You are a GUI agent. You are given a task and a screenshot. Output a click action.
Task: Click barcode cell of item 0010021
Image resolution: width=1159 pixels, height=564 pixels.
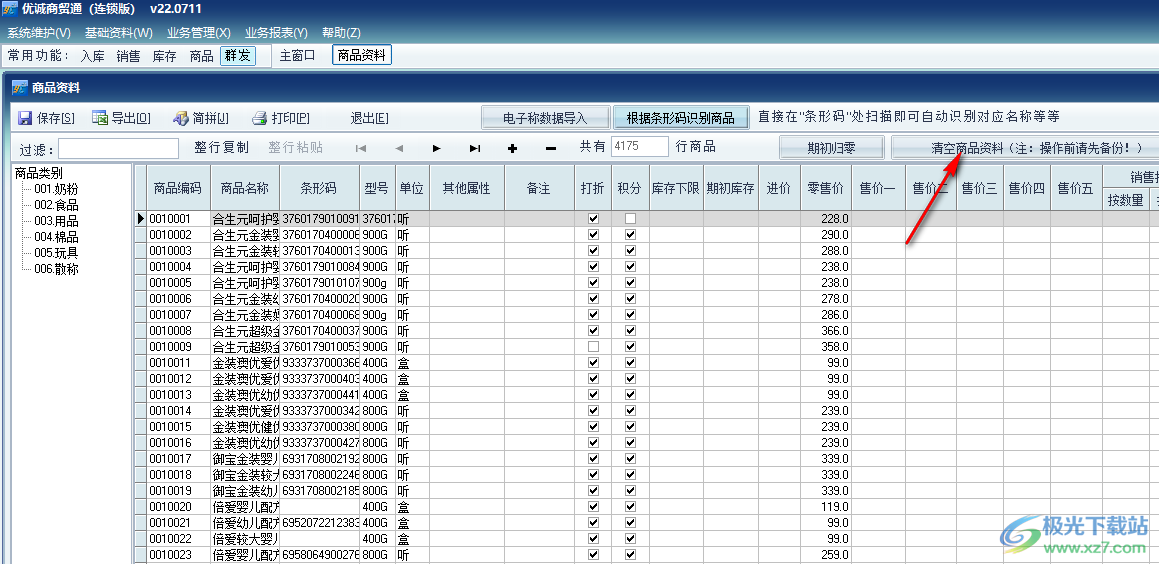pyautogui.click(x=319, y=523)
